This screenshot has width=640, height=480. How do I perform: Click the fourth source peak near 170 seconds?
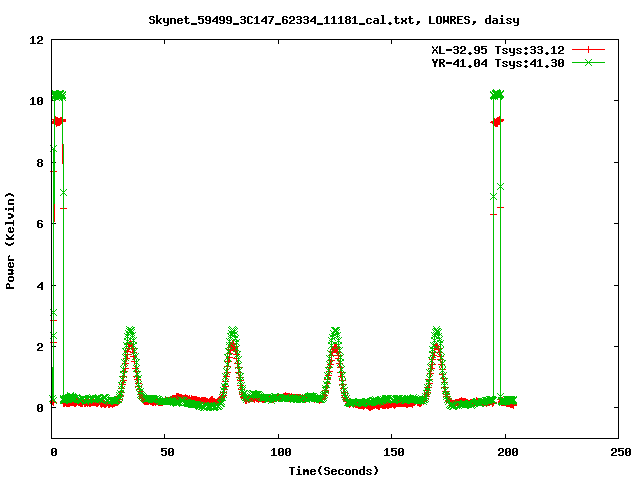437,363
